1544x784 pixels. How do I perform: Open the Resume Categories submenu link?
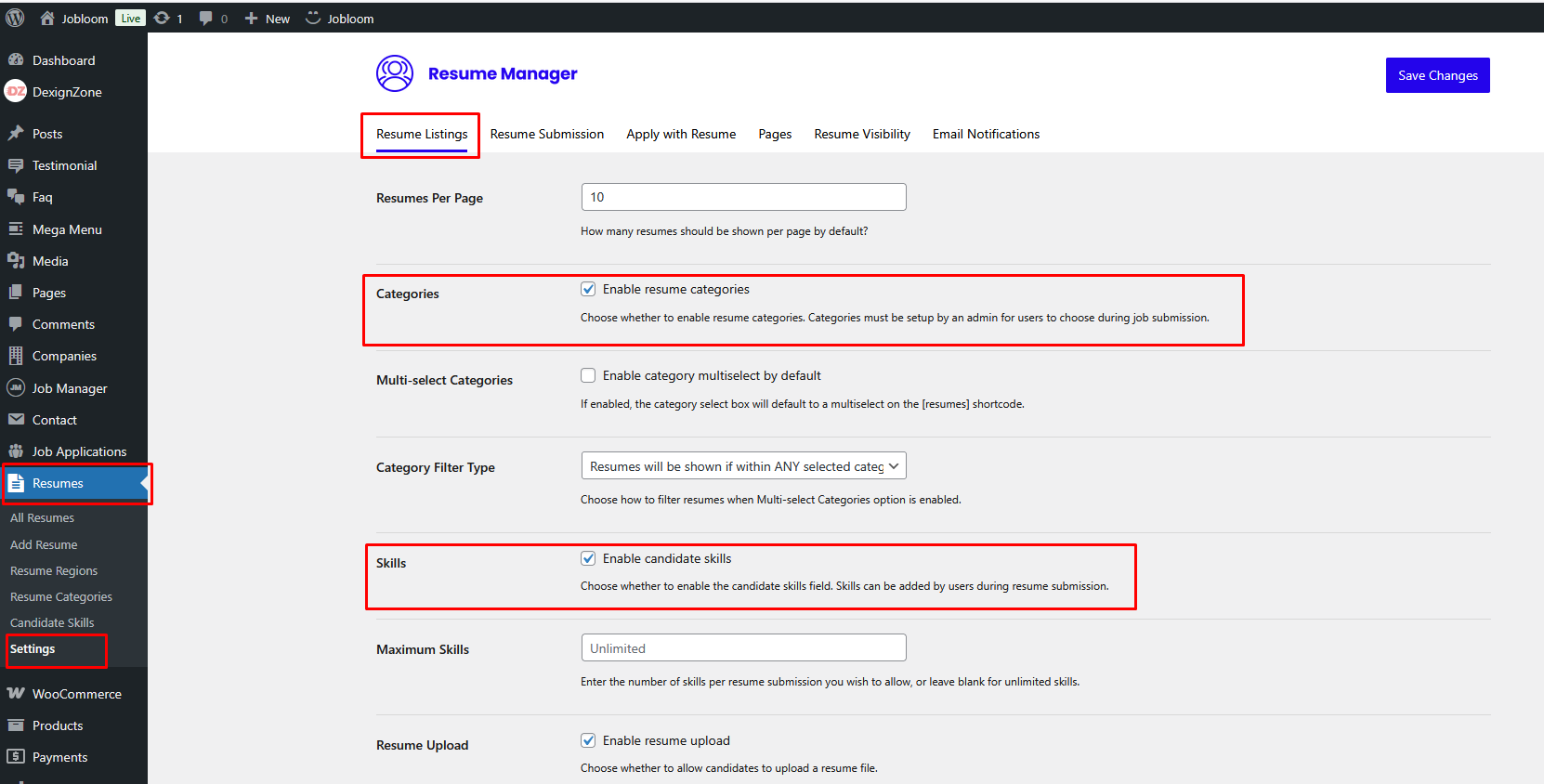pyautogui.click(x=61, y=596)
